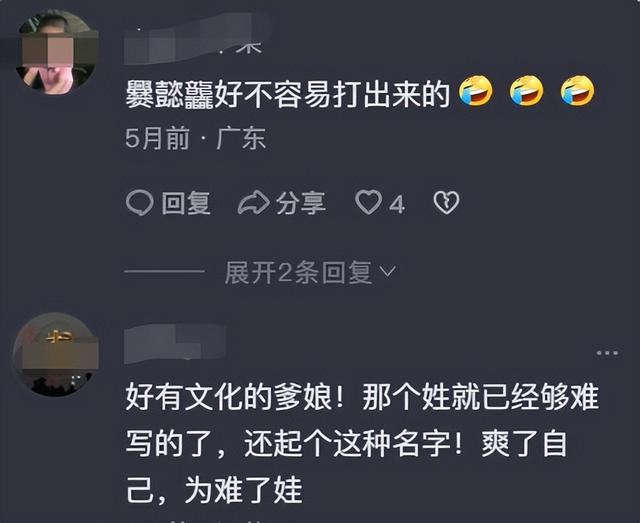Expand 展开2条回复 replies
This screenshot has width=640, height=523.
[298, 272]
